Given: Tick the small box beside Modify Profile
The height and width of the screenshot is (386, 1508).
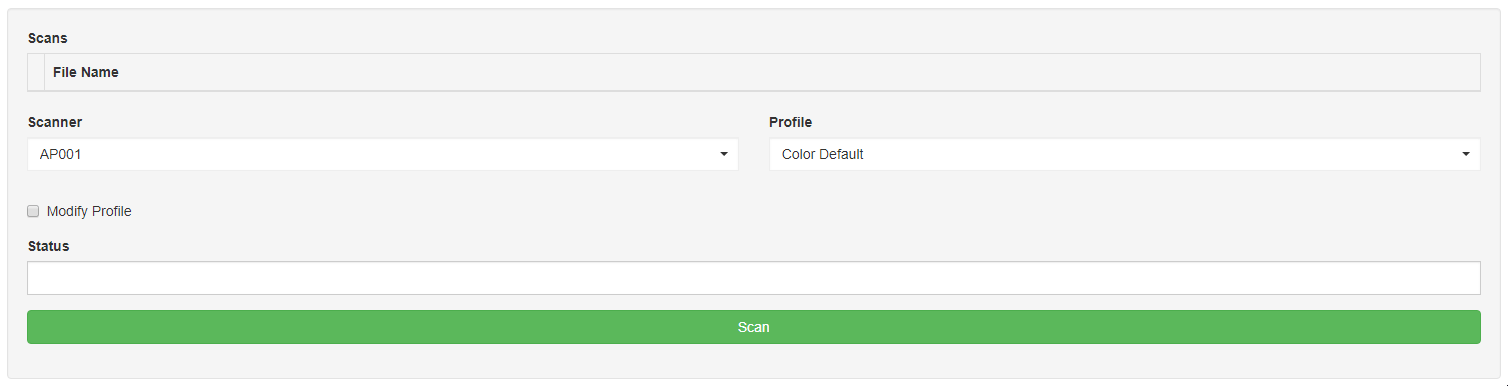Looking at the screenshot, I should pos(33,211).
